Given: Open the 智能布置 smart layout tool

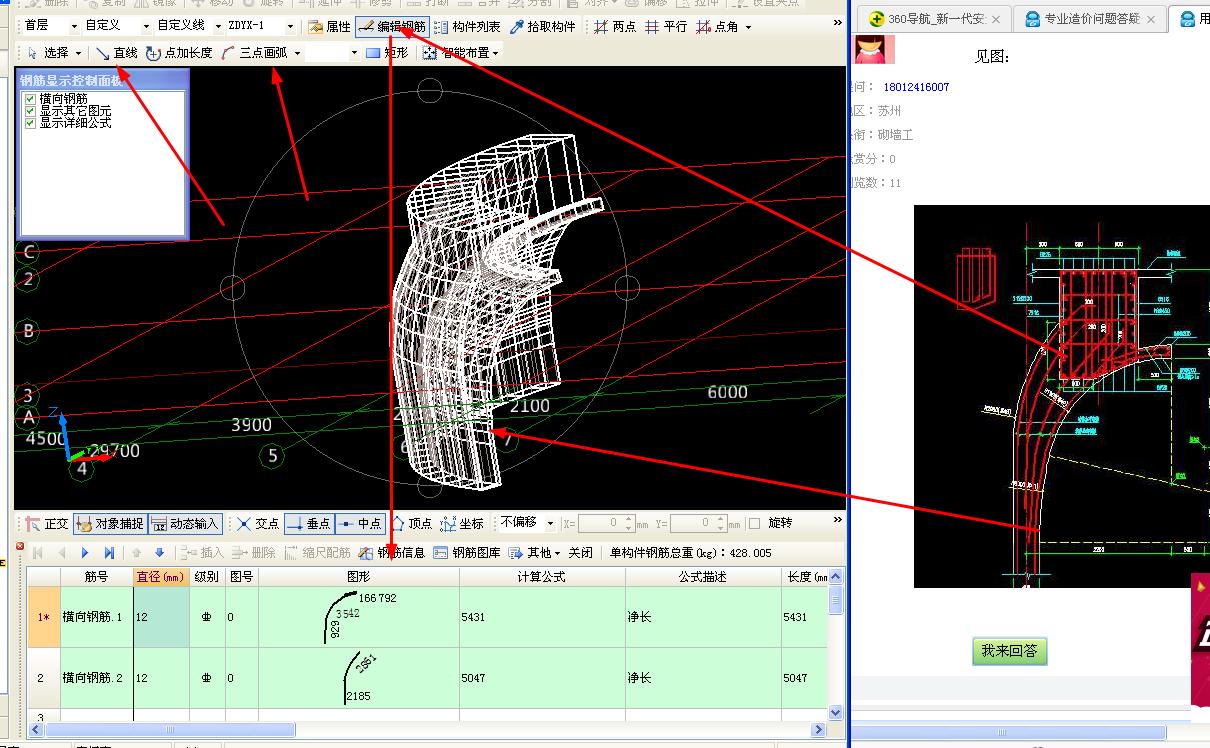Looking at the screenshot, I should 460,53.
